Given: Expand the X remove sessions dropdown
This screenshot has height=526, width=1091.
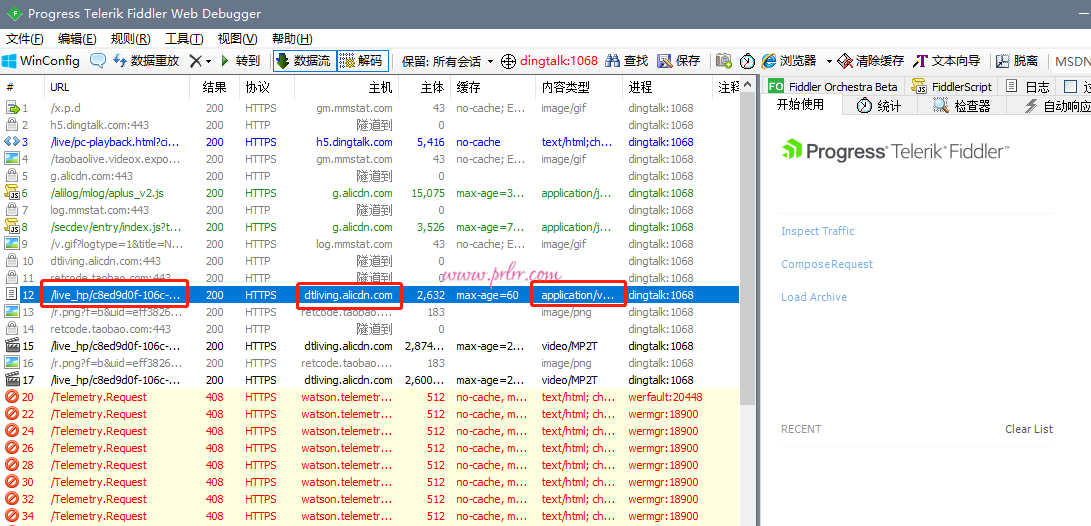Looking at the screenshot, I should click(x=207, y=61).
